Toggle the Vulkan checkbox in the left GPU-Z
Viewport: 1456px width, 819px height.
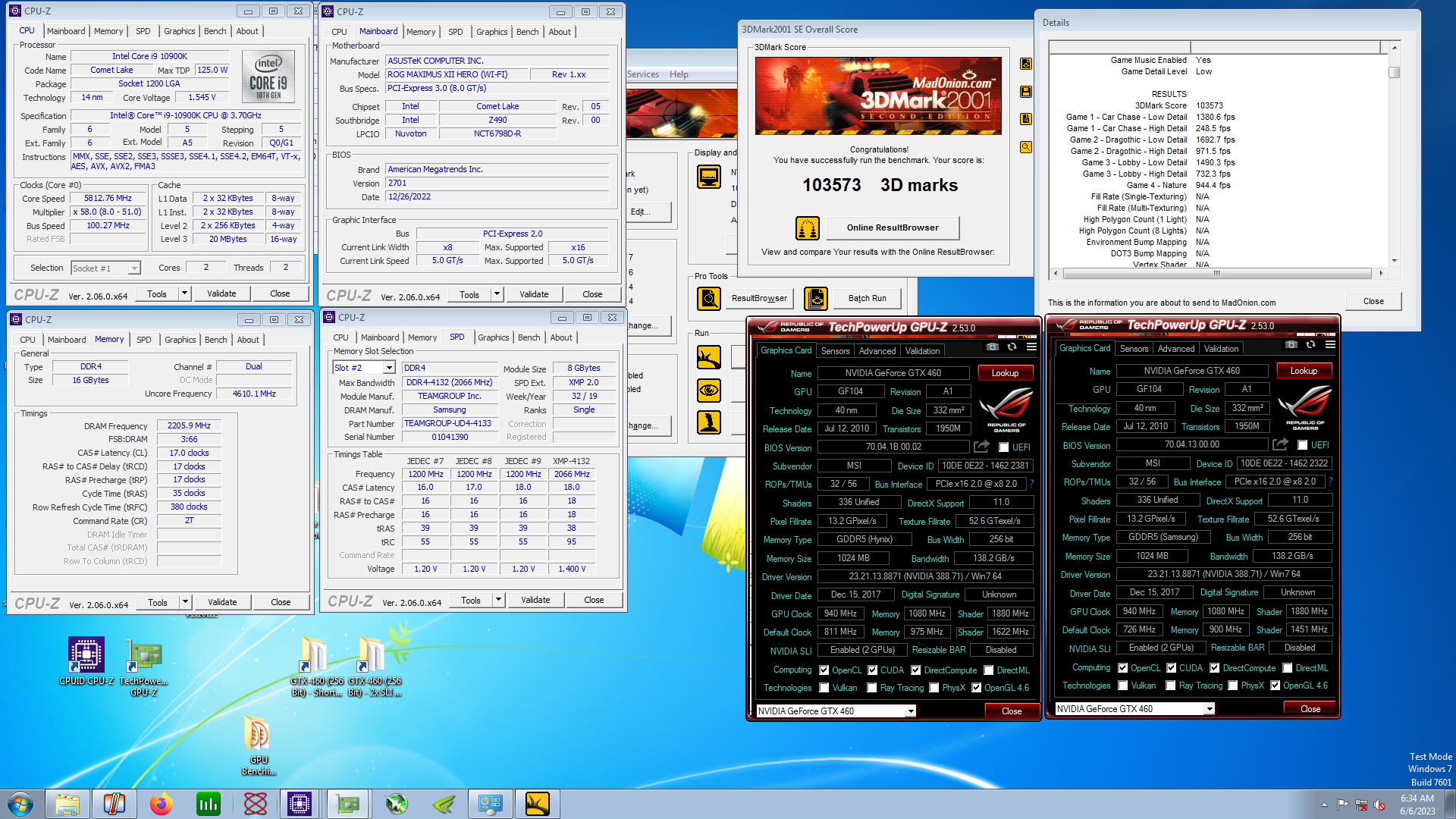[824, 688]
